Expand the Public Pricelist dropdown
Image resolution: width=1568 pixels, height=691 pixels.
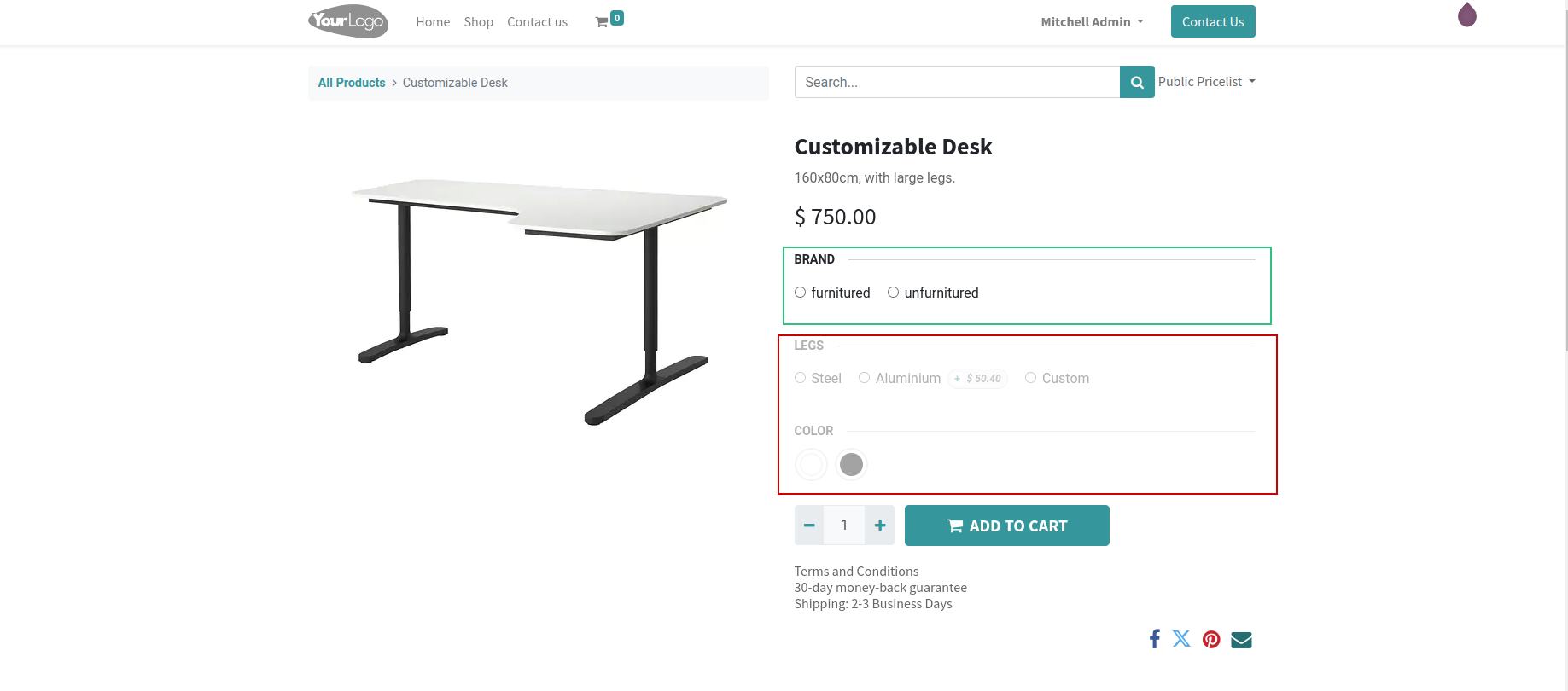coord(1206,82)
